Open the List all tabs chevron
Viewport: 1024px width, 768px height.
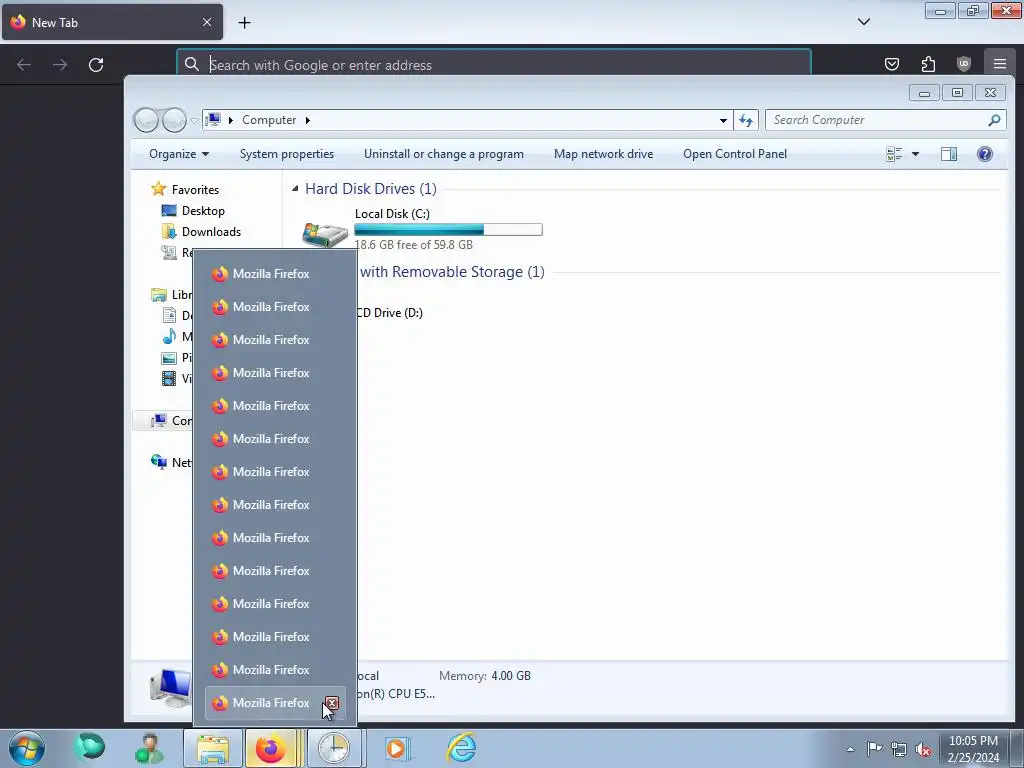[x=863, y=22]
